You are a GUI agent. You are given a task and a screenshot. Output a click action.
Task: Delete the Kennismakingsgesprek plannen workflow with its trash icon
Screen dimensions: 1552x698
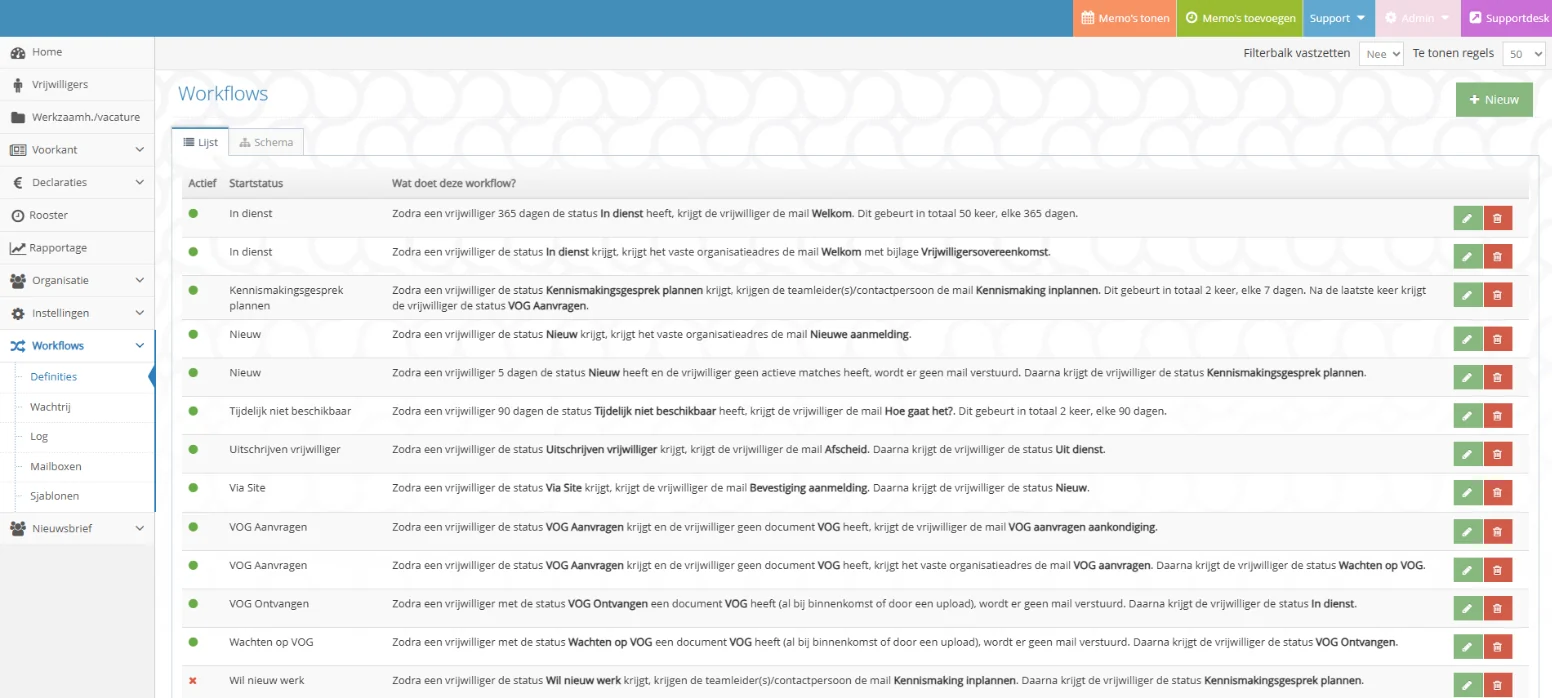coord(1497,294)
